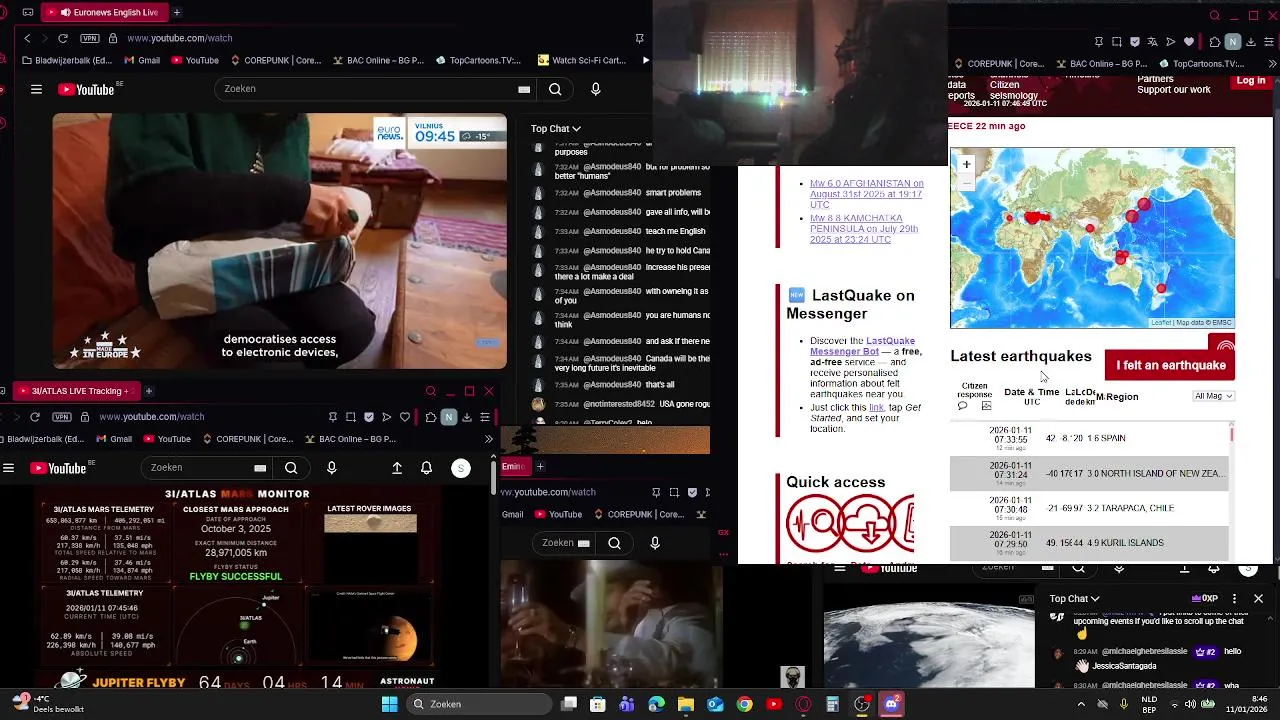
Task: Click microphone icon in Emin window
Action: [655, 543]
